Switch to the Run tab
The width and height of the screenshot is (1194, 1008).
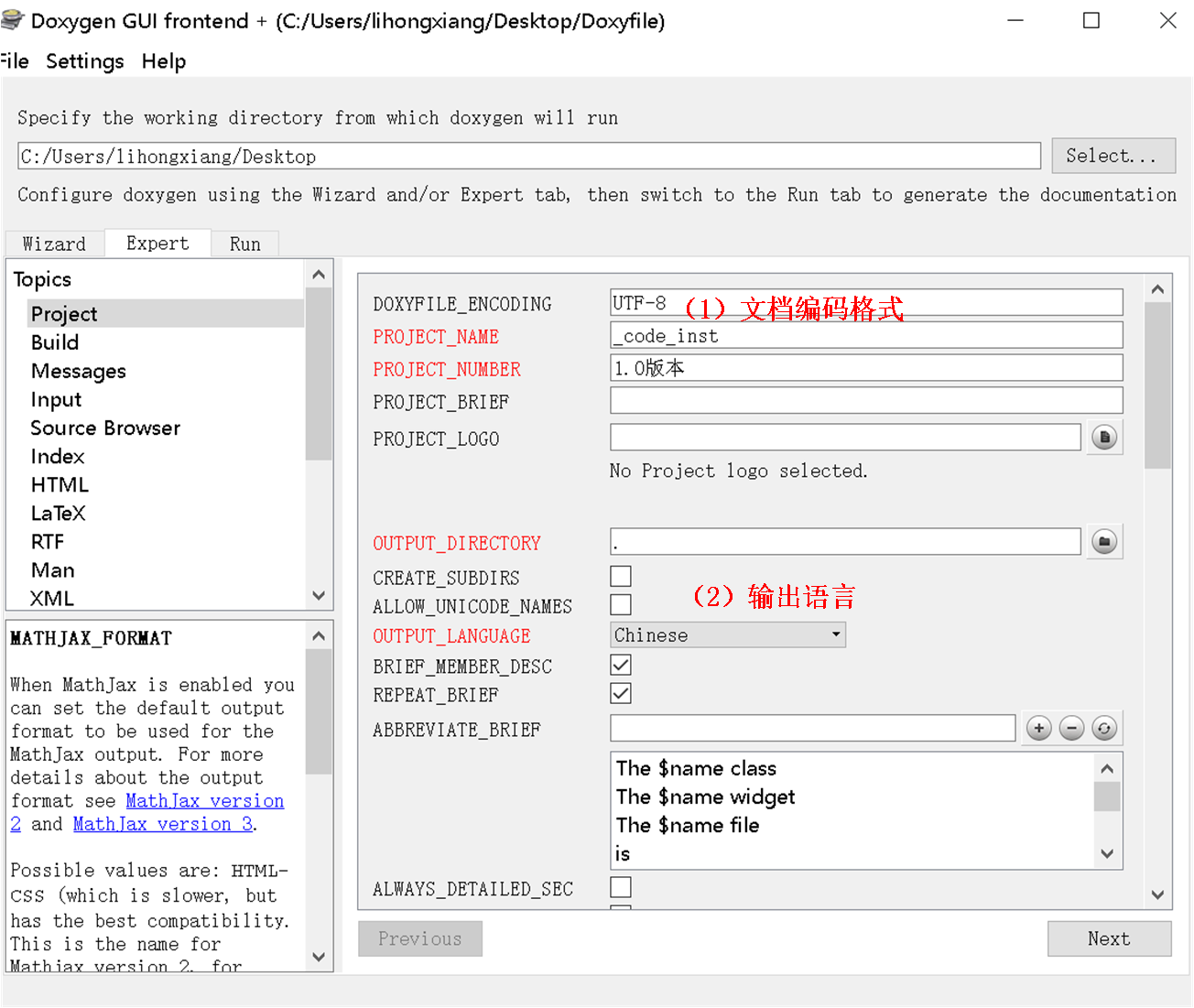244,243
